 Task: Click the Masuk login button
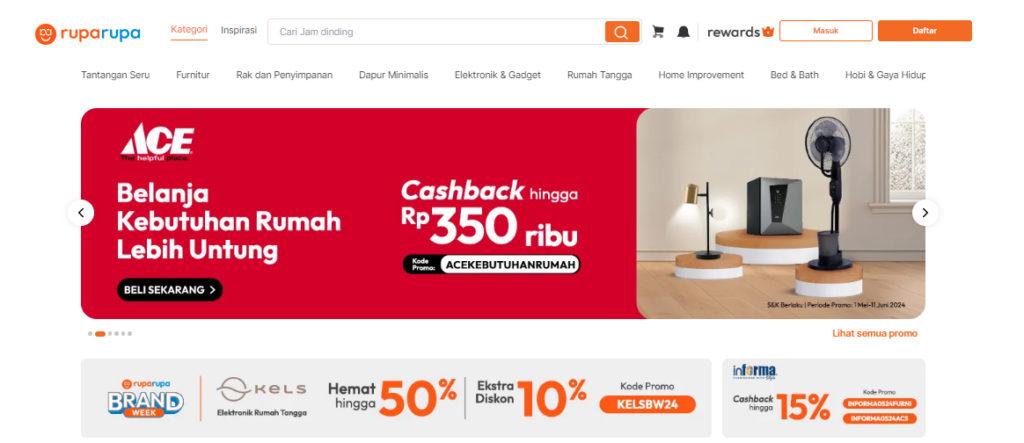(x=825, y=31)
